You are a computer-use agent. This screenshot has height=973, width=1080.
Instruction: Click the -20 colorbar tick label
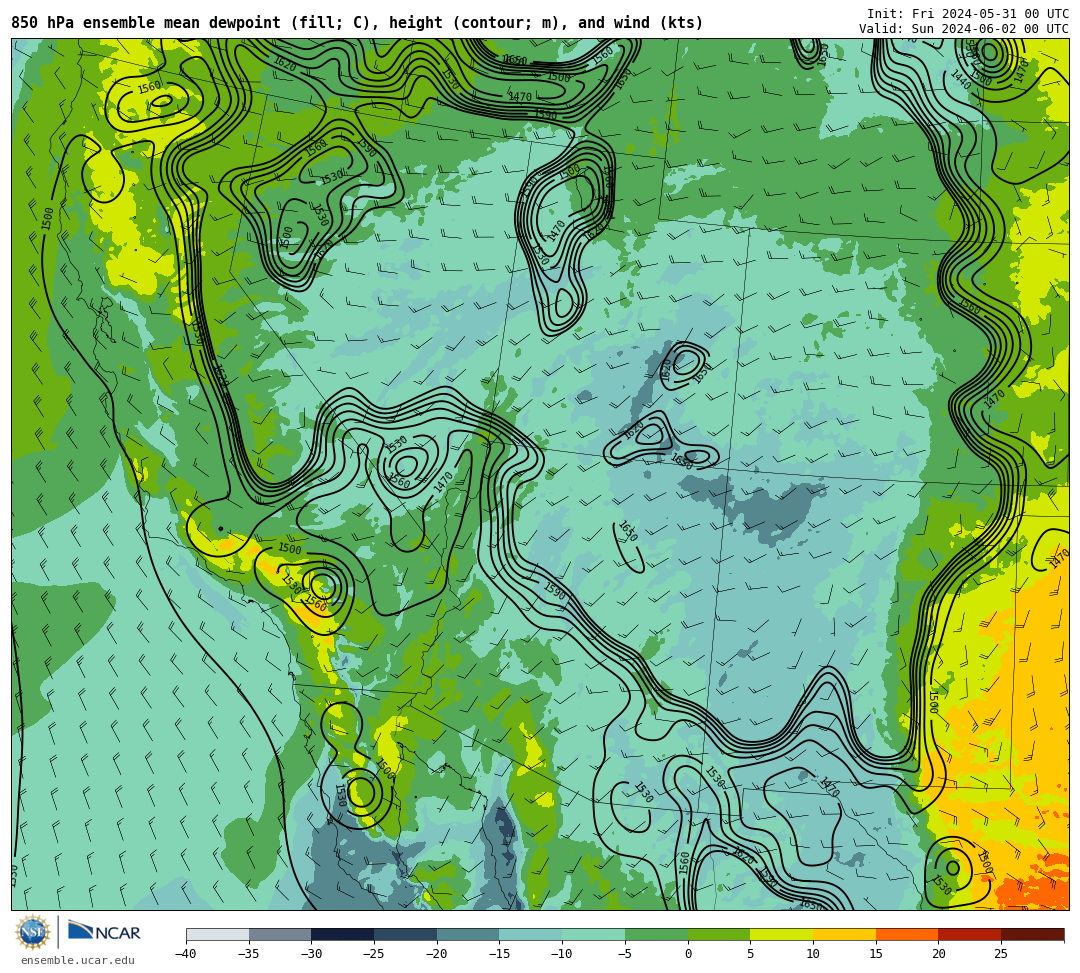tap(436, 954)
